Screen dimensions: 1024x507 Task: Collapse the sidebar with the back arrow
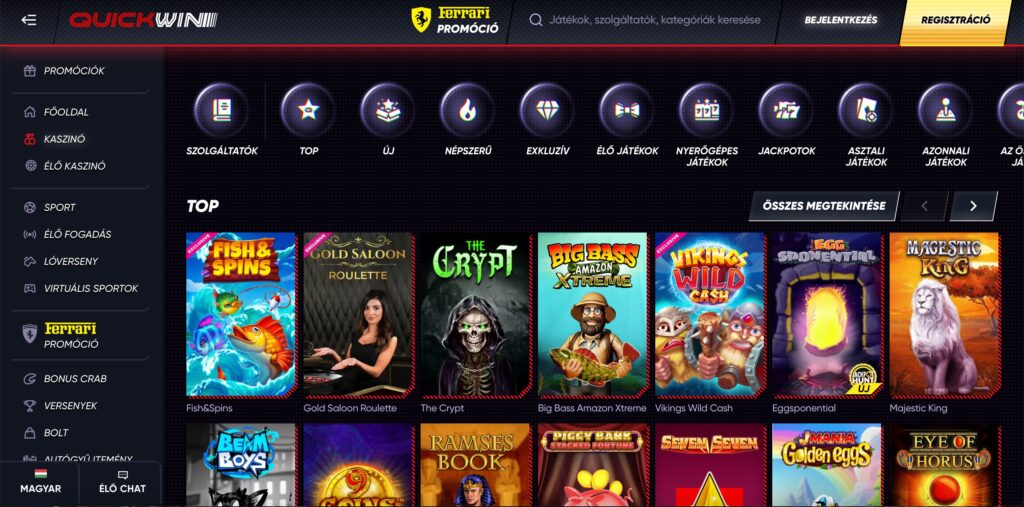pyautogui.click(x=29, y=20)
